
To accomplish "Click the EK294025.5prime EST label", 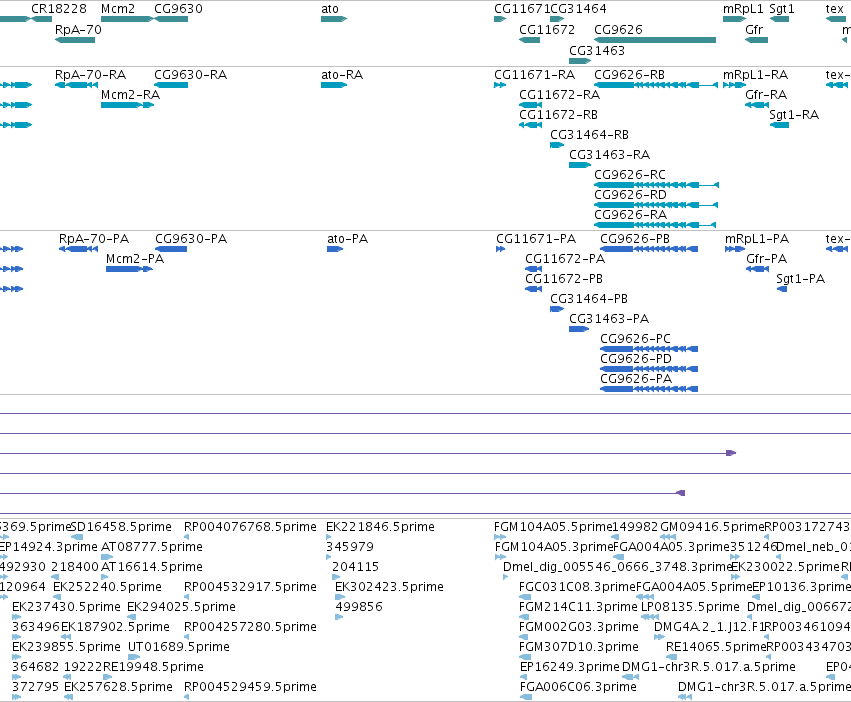I will click(181, 606).
